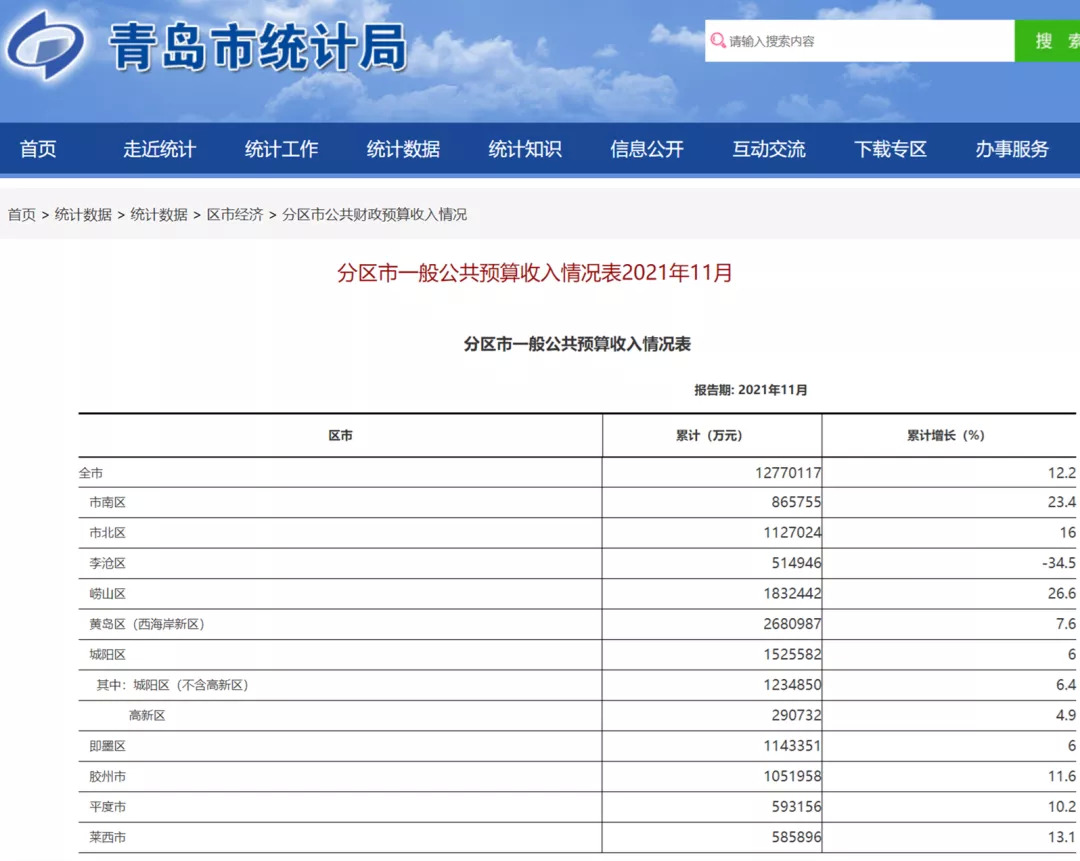Go to the 下载专区 section
Screen dimensions: 1080x861
pos(890,149)
